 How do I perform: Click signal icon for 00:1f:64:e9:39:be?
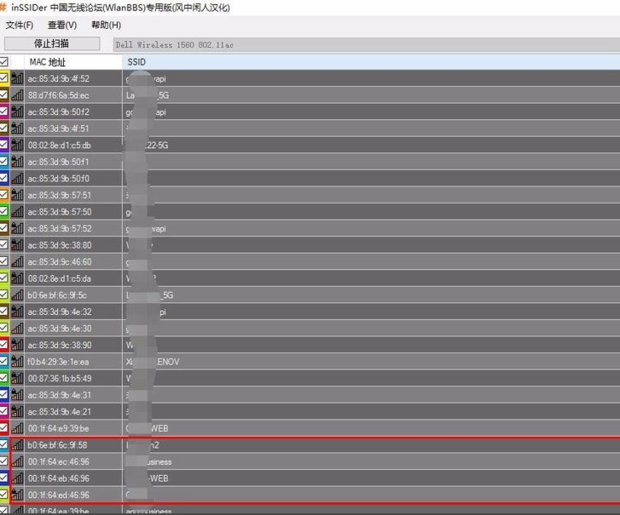17,428
